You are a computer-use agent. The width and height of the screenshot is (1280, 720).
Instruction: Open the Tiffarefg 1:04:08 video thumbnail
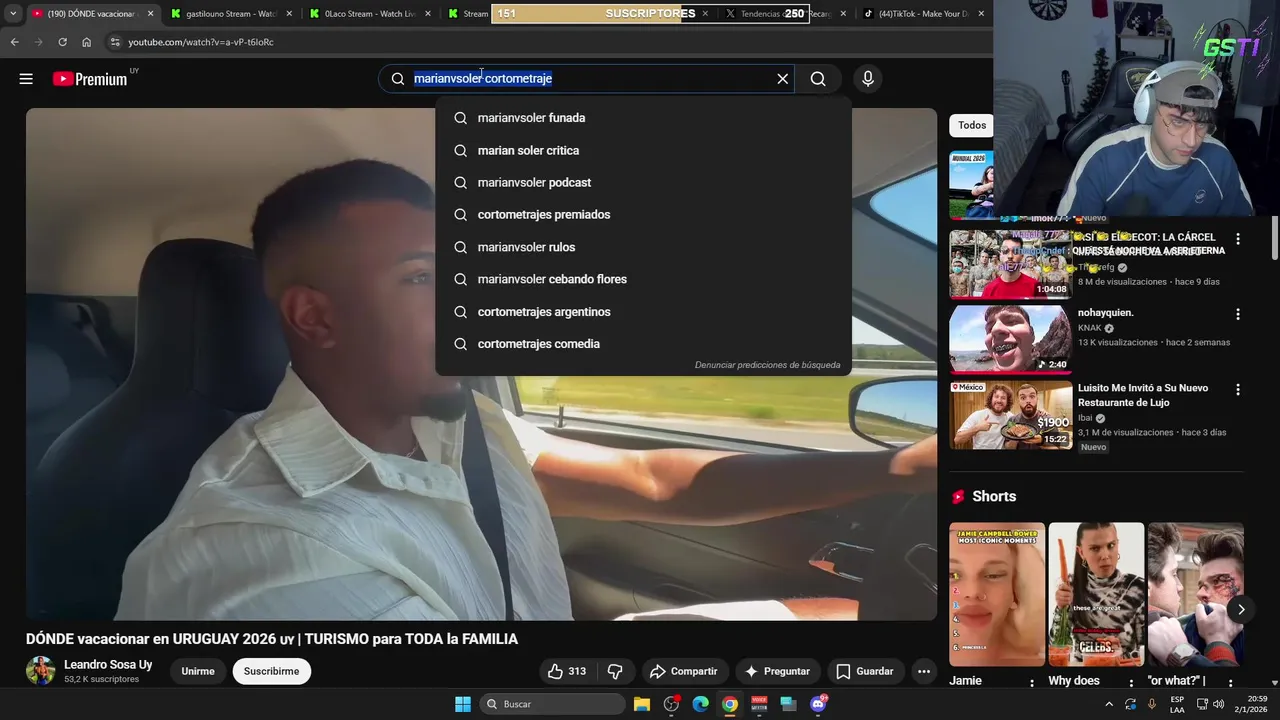click(x=1010, y=265)
